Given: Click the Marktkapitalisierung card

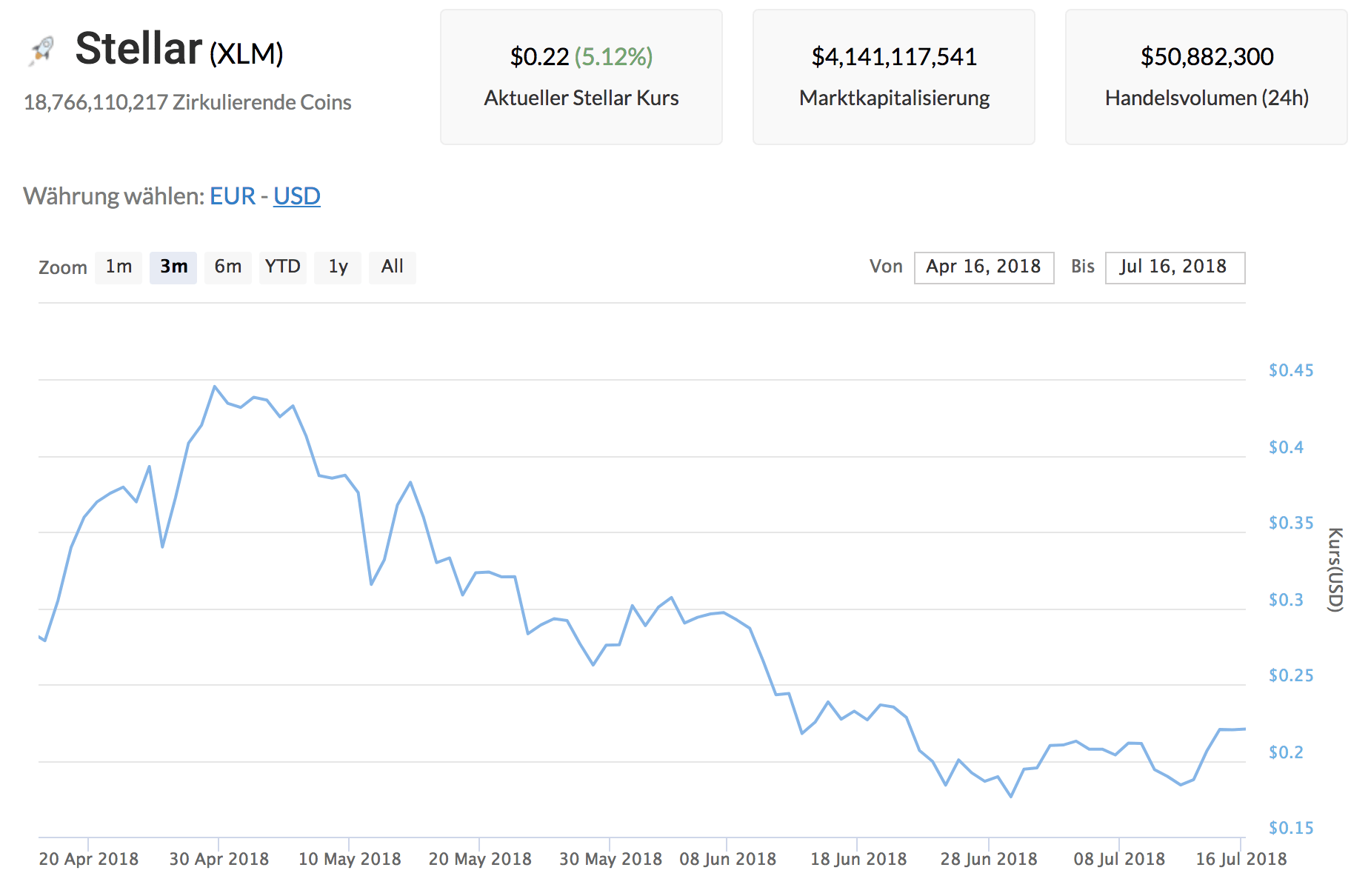Looking at the screenshot, I should click(x=894, y=77).
